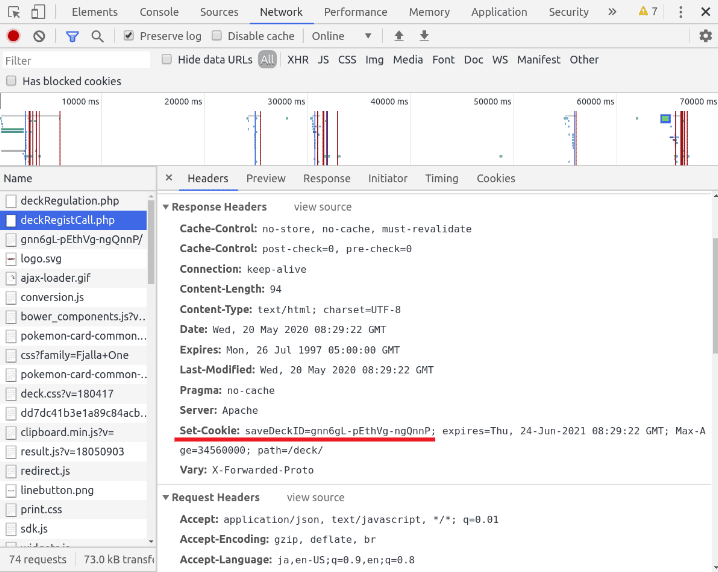Open the Memory tab
This screenshot has height=572, width=718.
click(x=429, y=12)
